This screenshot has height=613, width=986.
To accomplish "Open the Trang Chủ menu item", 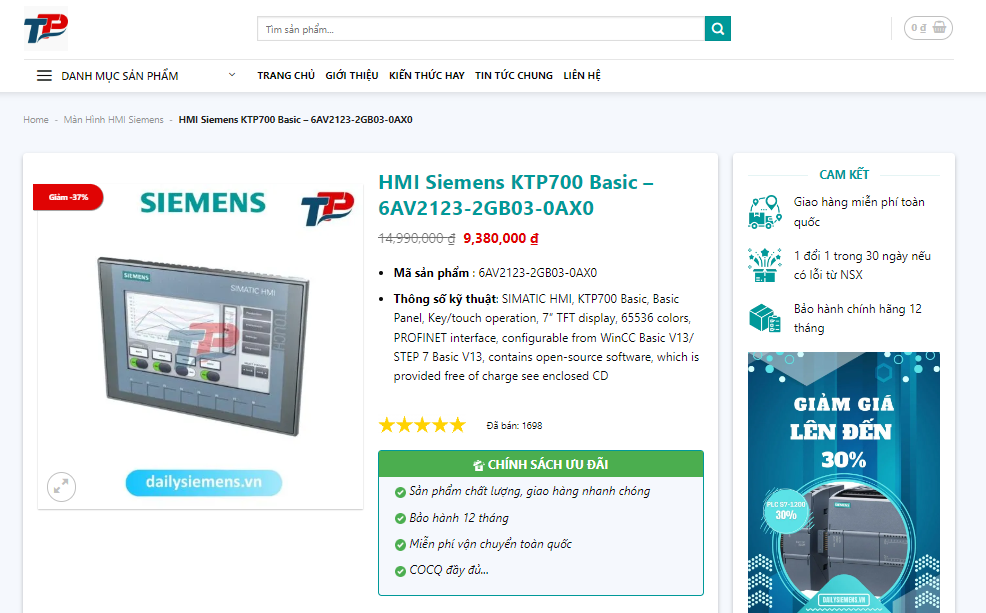I will click(286, 75).
